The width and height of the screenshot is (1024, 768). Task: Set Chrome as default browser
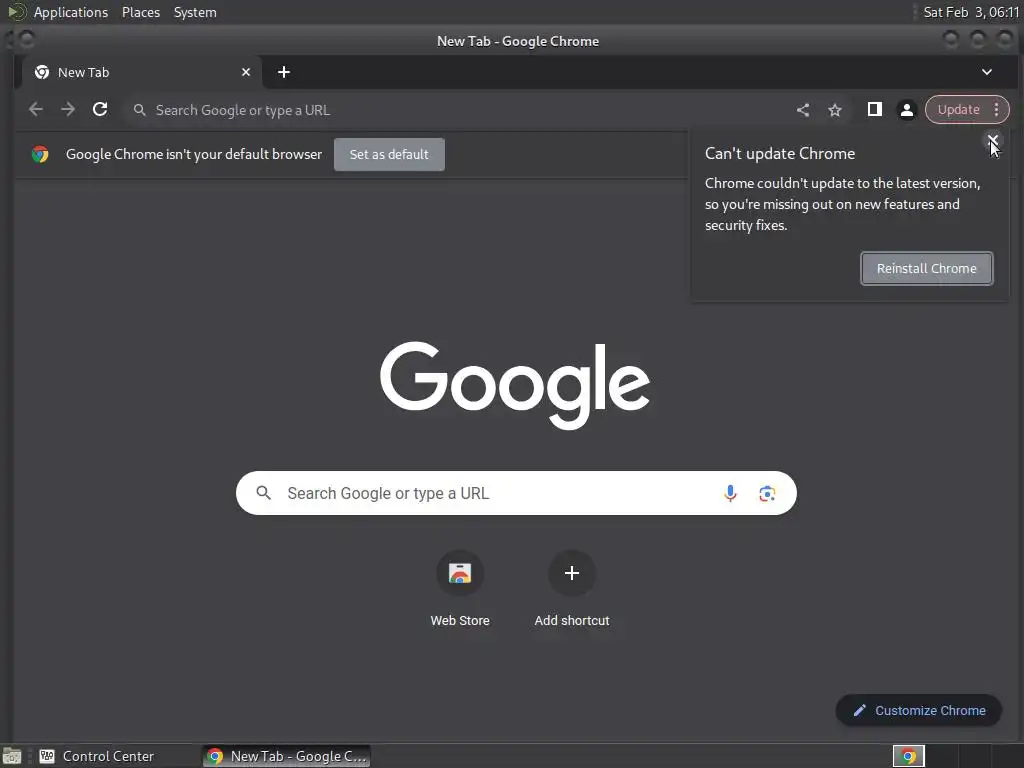(x=389, y=154)
